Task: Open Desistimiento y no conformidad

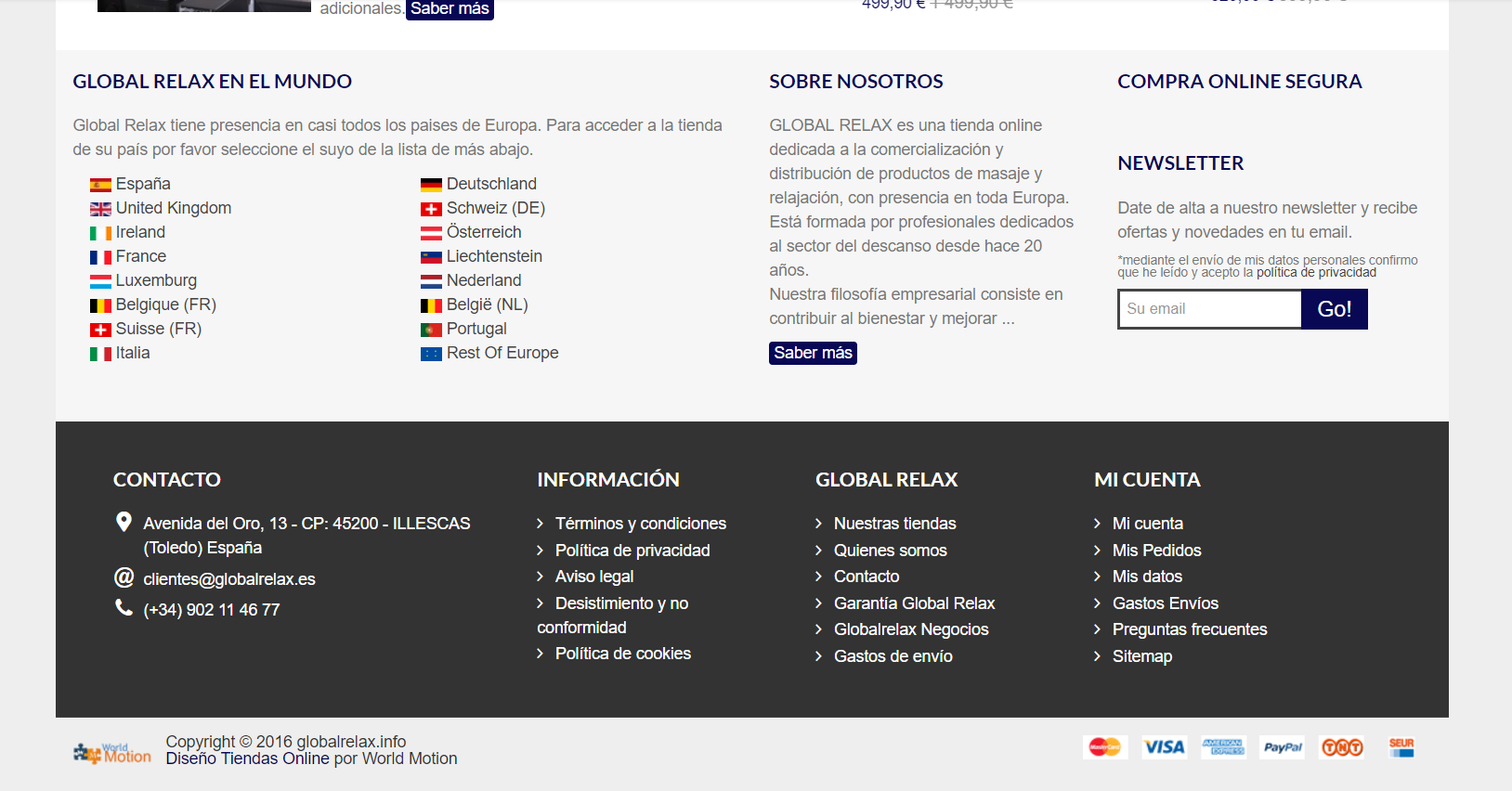Action: 613,616
